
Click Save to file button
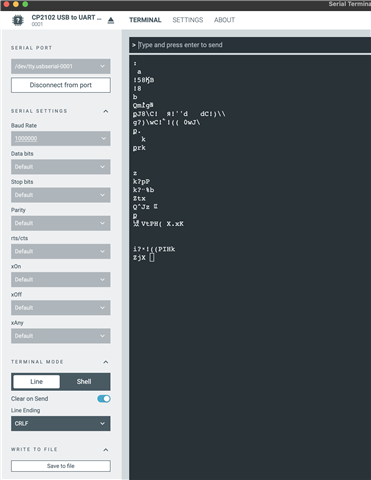click(x=61, y=466)
